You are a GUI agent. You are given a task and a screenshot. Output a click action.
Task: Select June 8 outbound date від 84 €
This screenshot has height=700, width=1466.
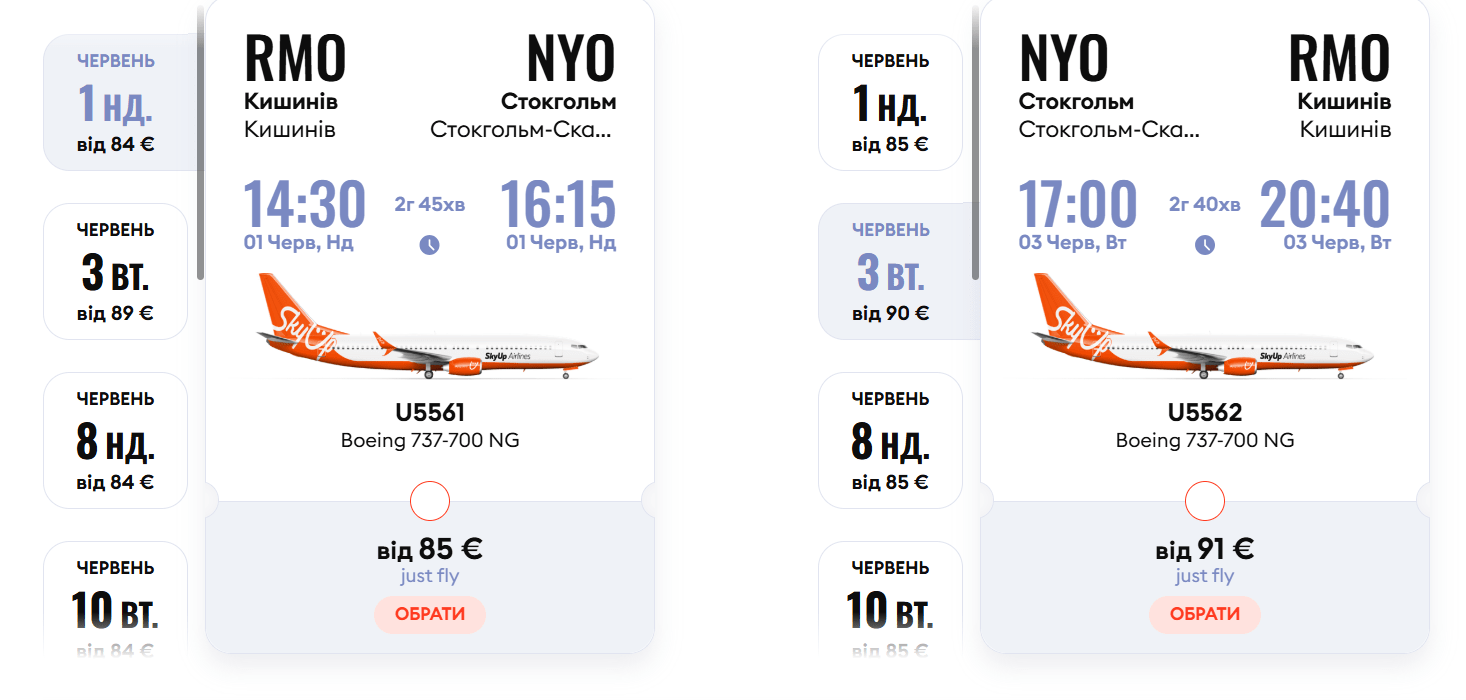[116, 440]
